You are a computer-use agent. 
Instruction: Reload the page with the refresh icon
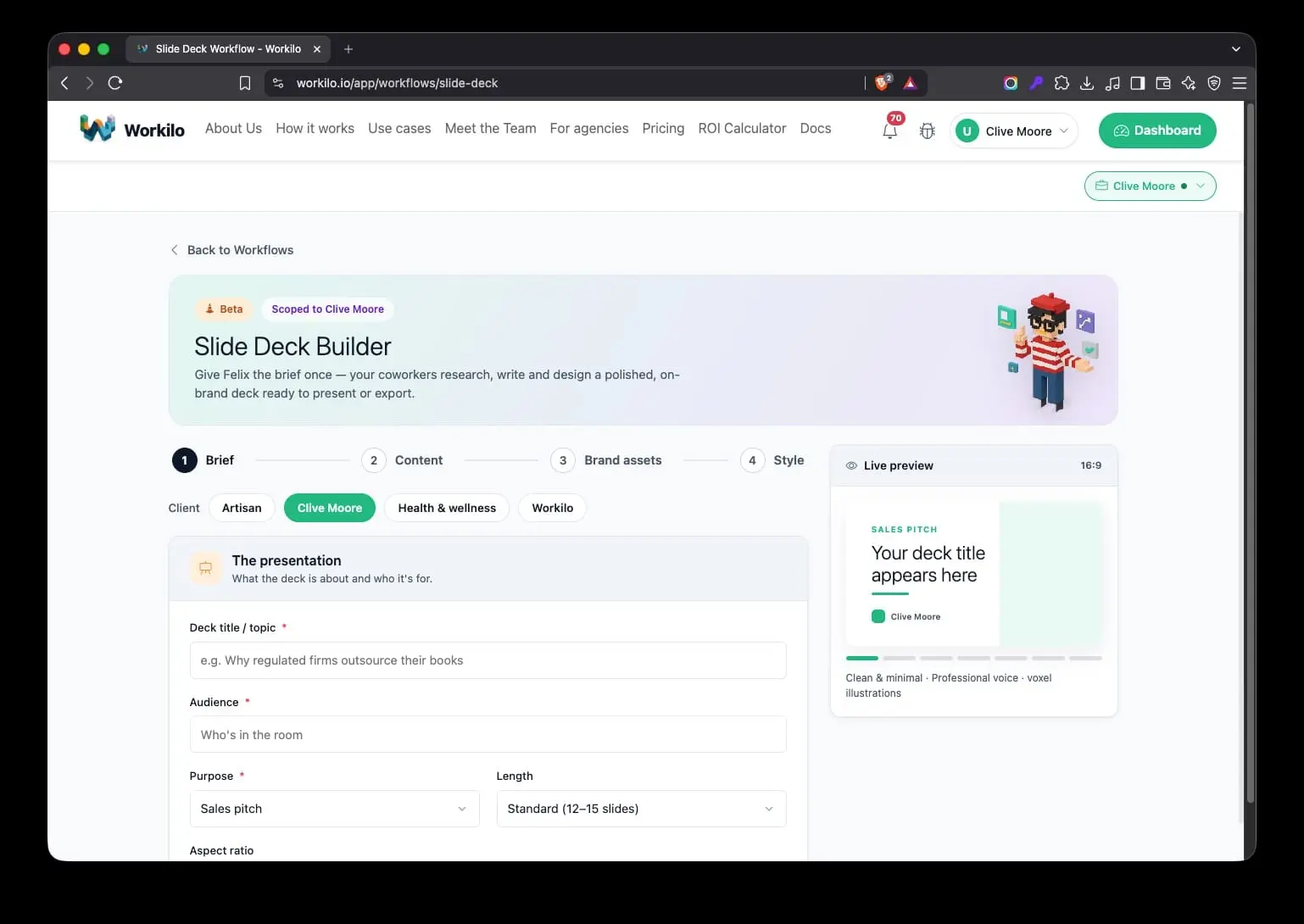115,83
